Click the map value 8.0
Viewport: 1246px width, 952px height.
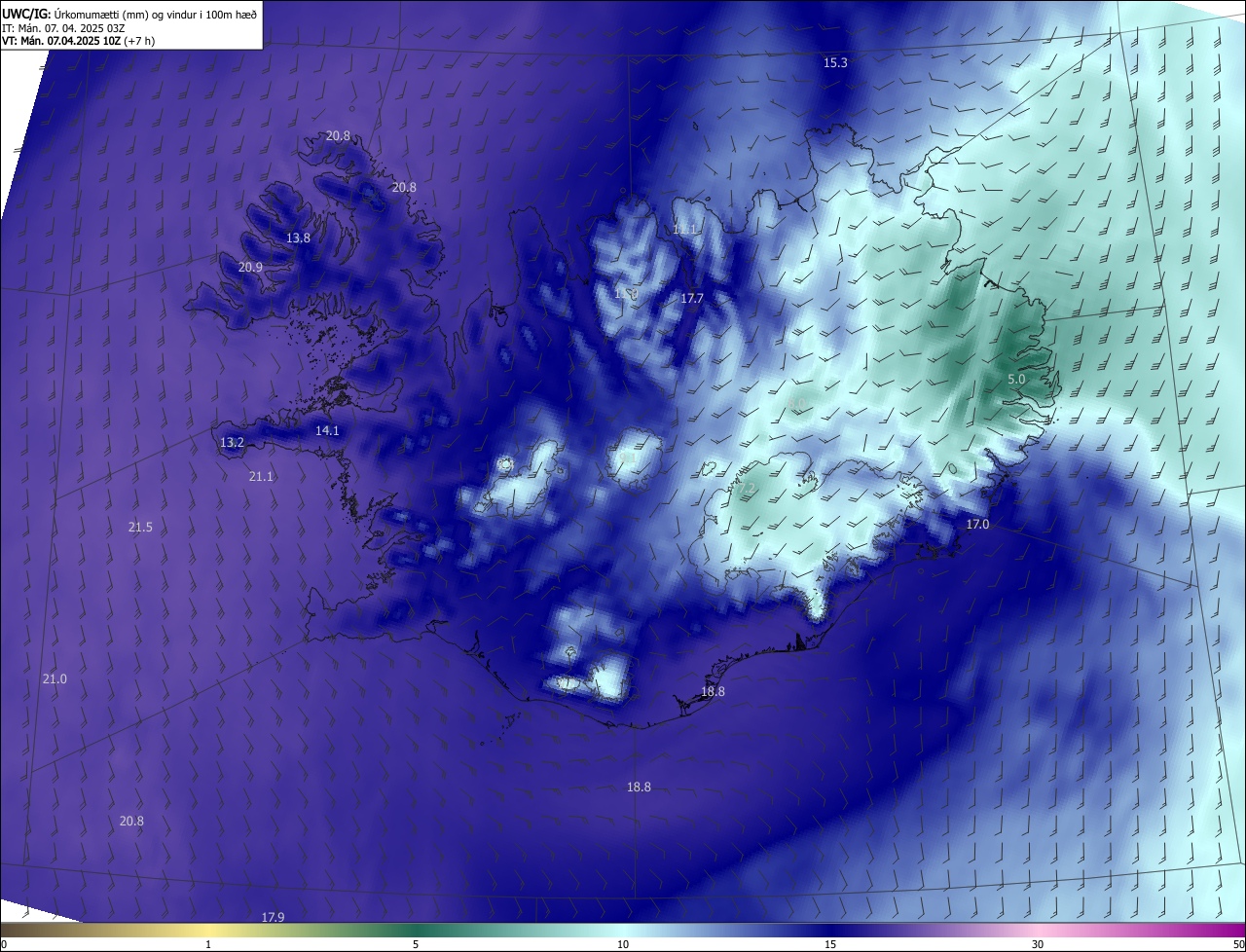click(796, 402)
